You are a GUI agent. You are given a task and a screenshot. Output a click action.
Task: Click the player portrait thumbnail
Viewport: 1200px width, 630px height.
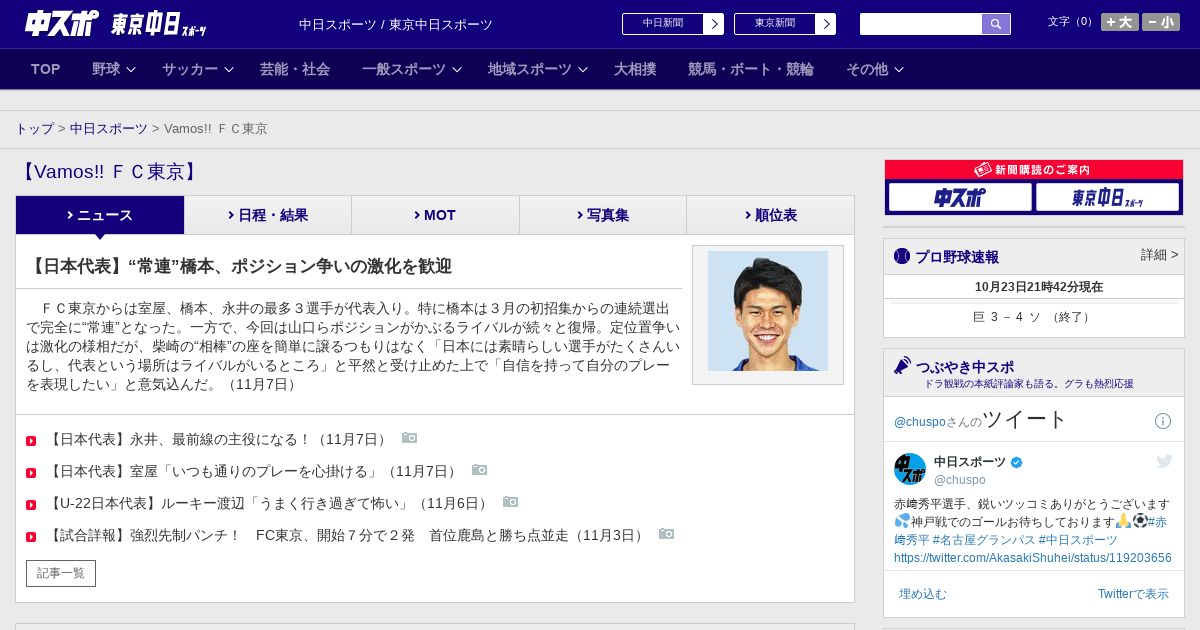(x=768, y=311)
